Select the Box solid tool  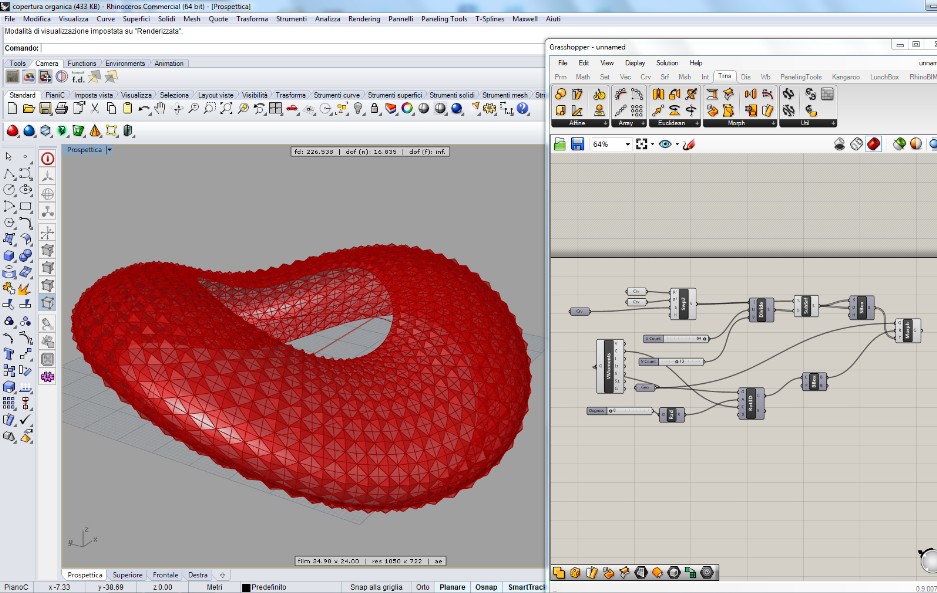click(x=9, y=256)
